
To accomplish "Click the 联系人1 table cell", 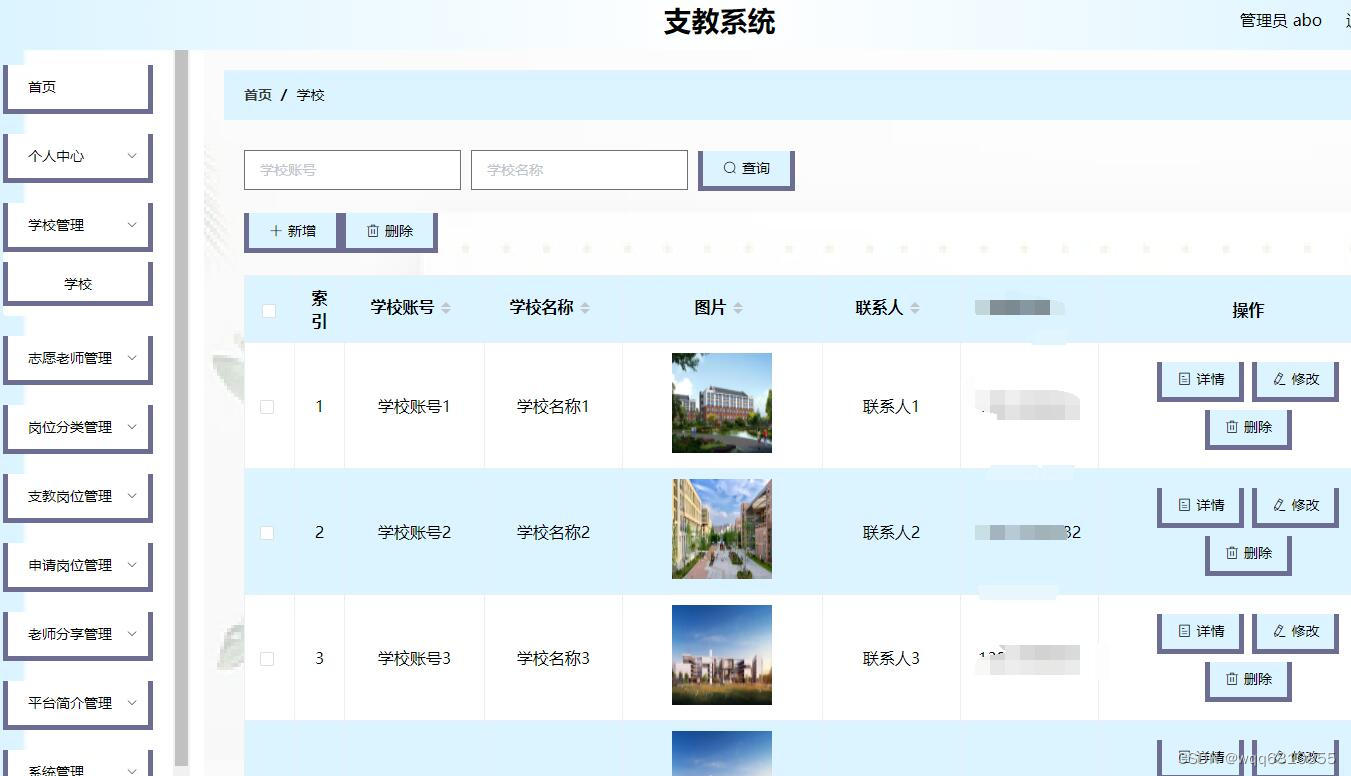I will point(891,407).
